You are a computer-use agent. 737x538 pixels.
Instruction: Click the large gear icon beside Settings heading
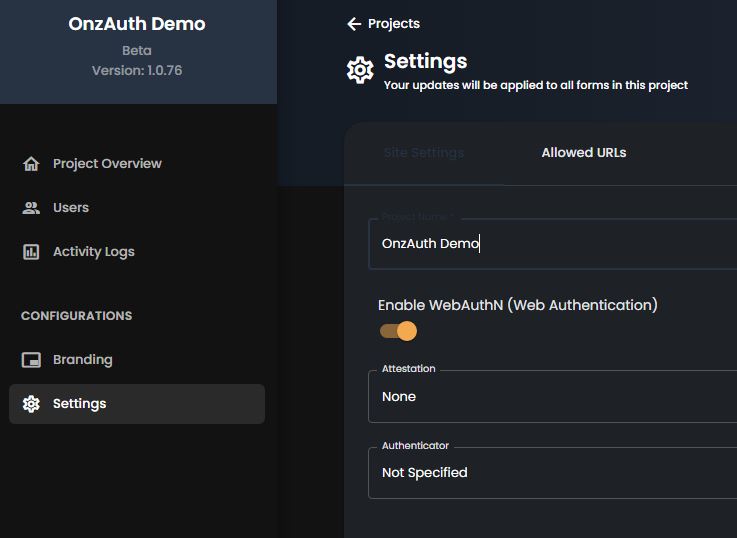tap(360, 70)
